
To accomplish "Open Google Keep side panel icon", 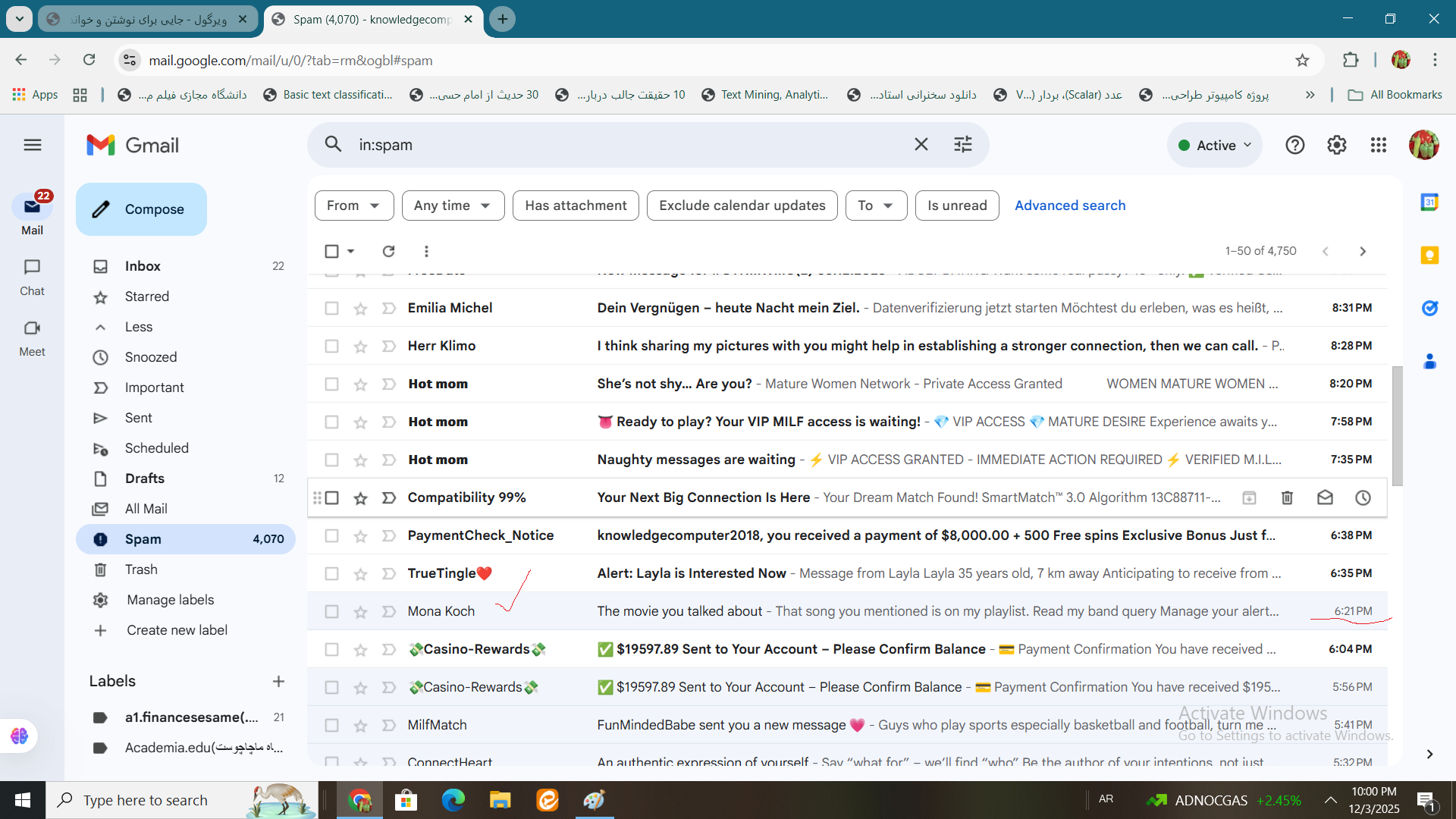I will [1429, 256].
